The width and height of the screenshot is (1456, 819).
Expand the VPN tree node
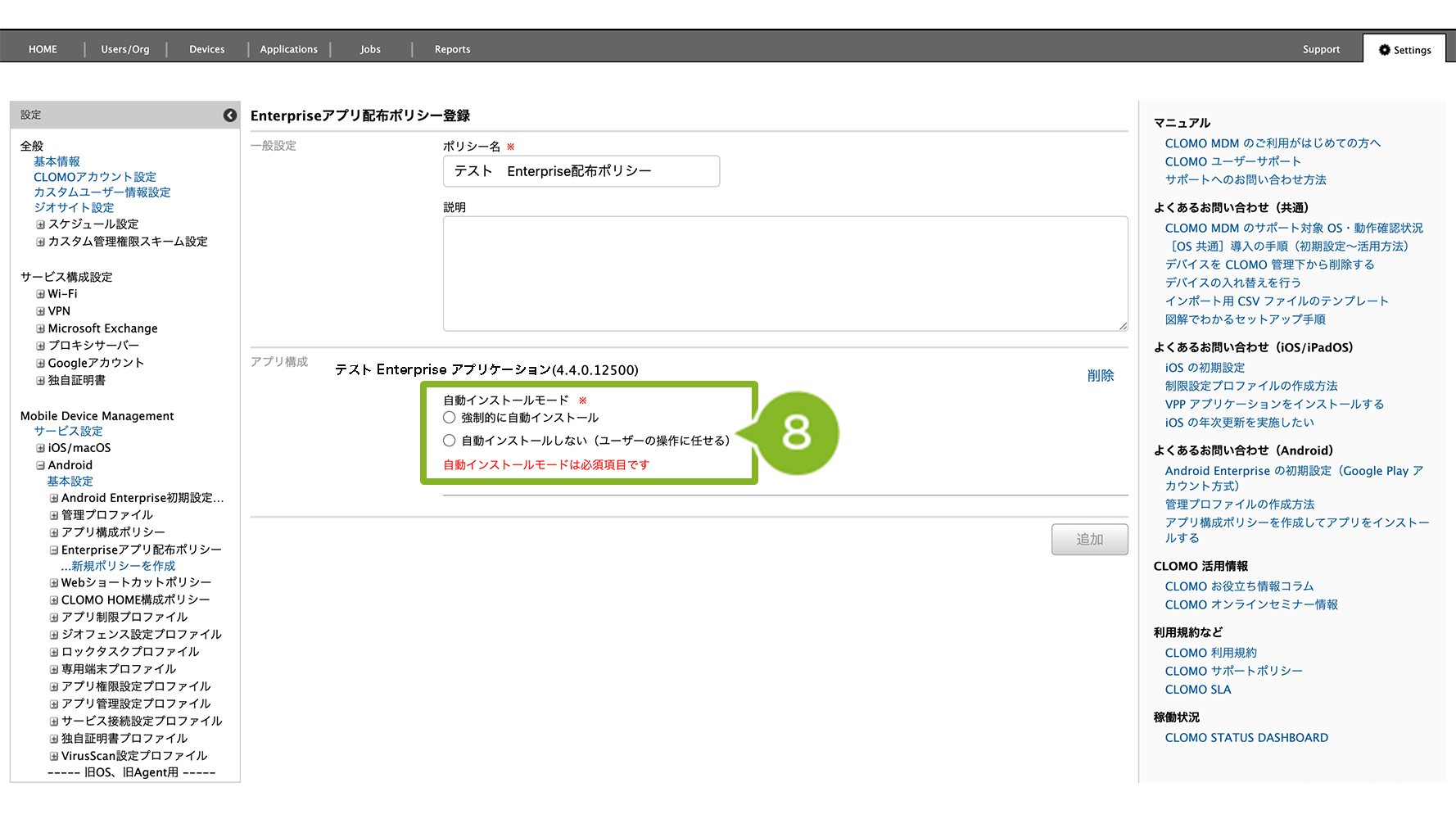coord(40,311)
